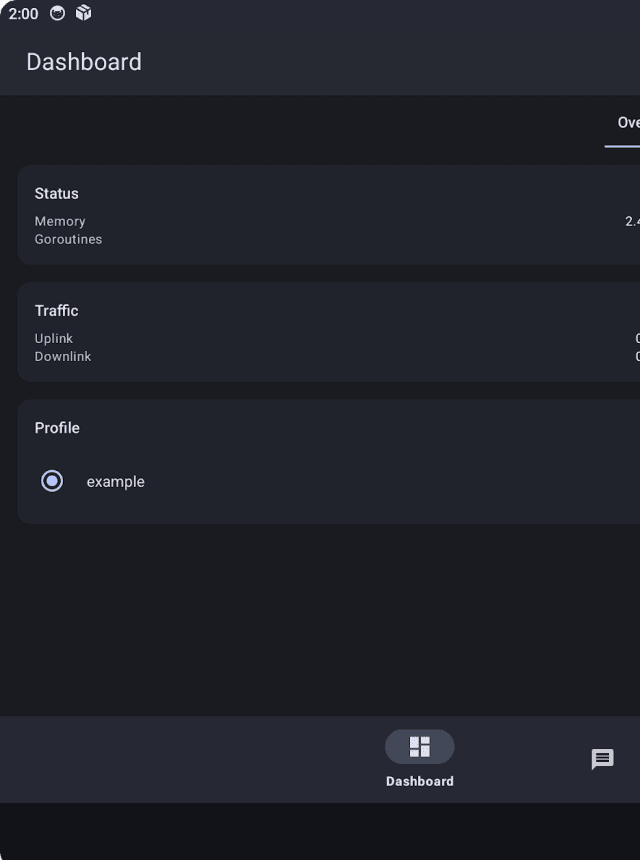Click the Traffic card heading
Screen dimensions: 640x860
point(56,310)
